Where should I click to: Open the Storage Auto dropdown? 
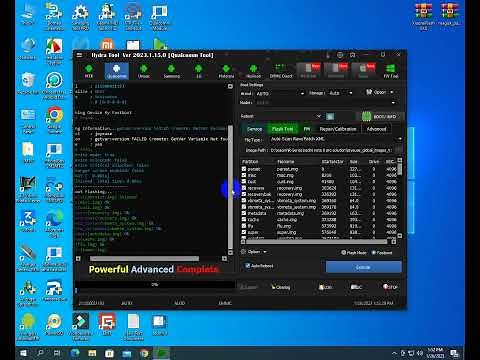pyautogui.click(x=341, y=93)
